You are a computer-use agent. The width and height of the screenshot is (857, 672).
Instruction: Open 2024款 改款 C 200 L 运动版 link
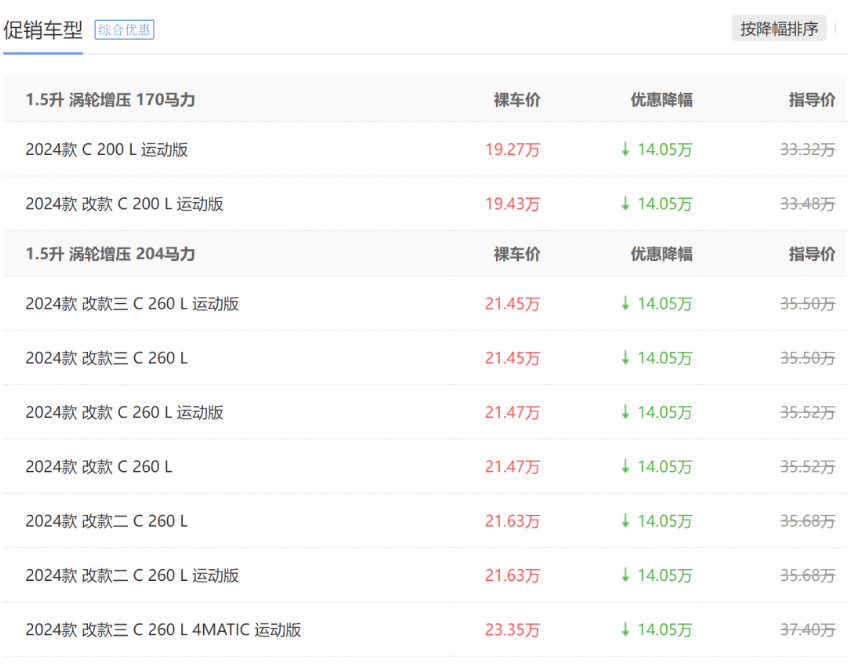pyautogui.click(x=124, y=204)
